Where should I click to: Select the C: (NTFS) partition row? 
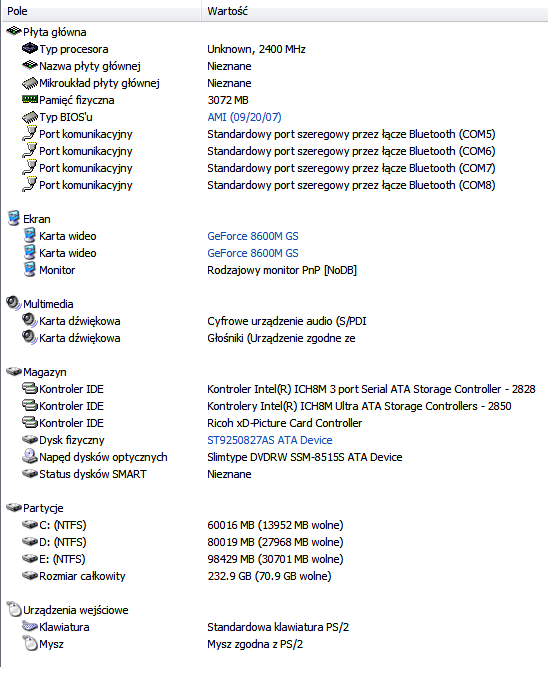275,525
